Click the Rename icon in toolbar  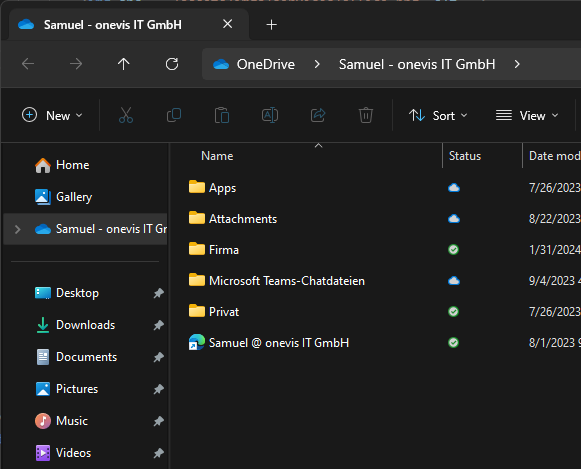tap(270, 115)
